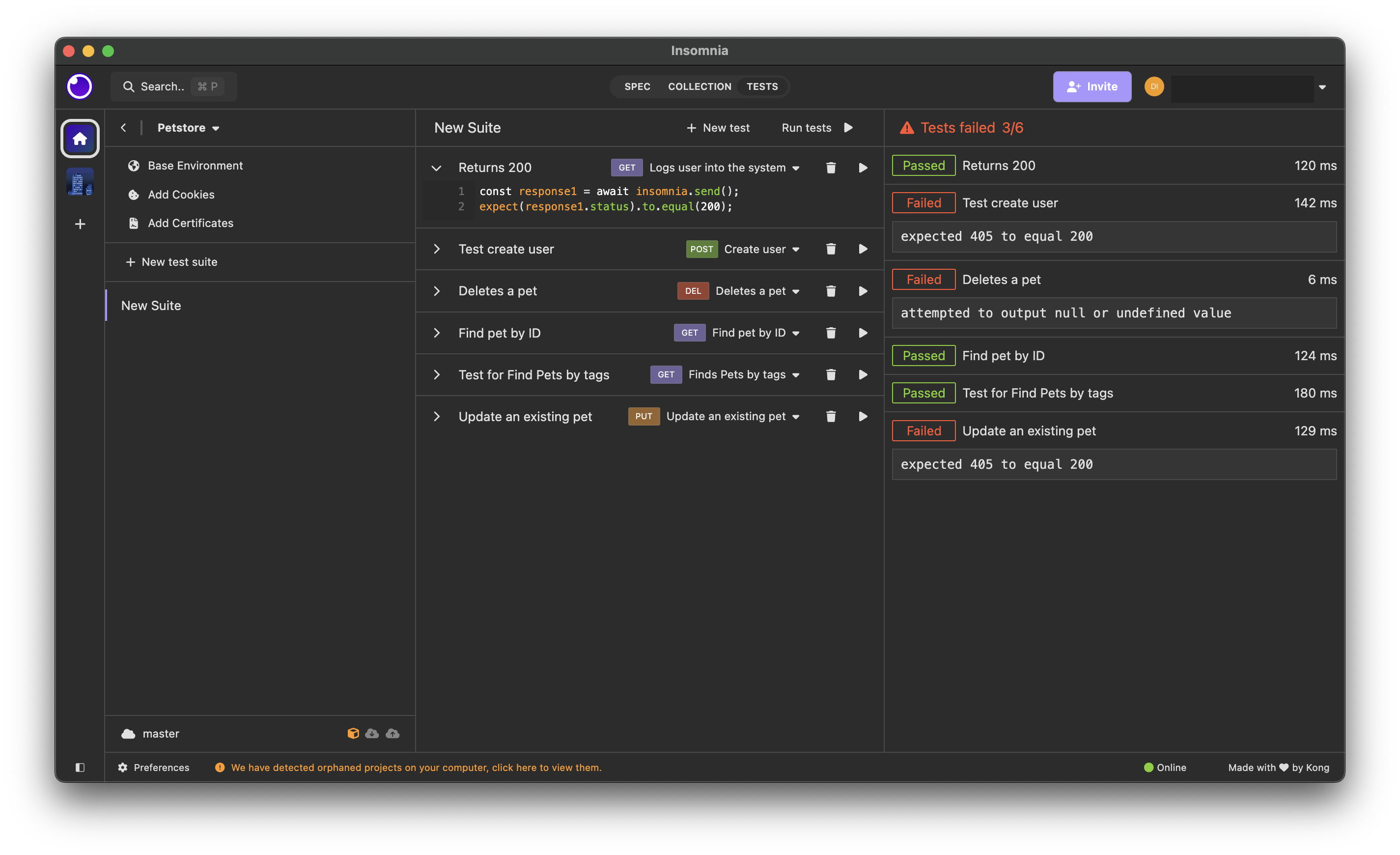
Task: Expand the Deletes a pet test
Action: tap(436, 291)
